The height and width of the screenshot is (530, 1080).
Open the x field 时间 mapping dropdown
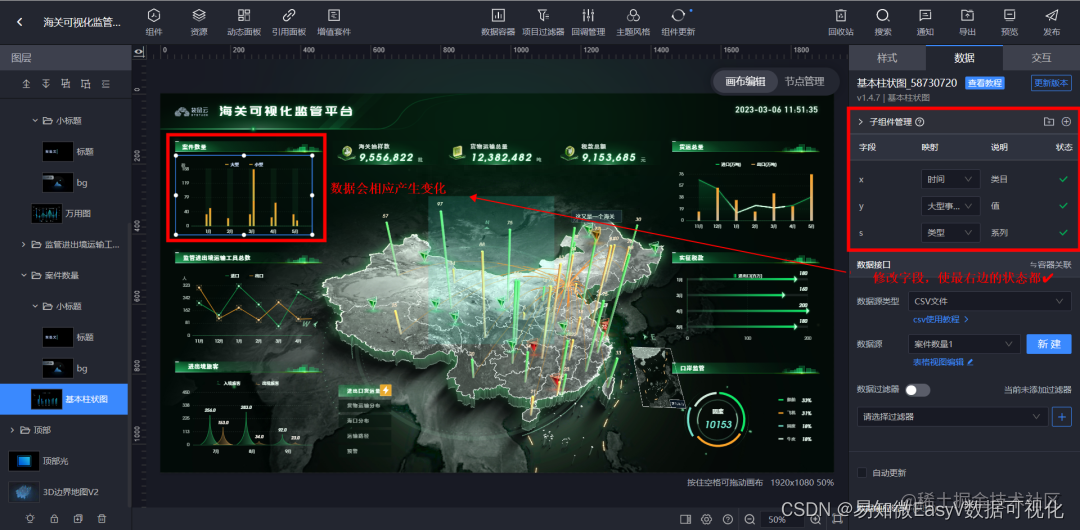951,179
